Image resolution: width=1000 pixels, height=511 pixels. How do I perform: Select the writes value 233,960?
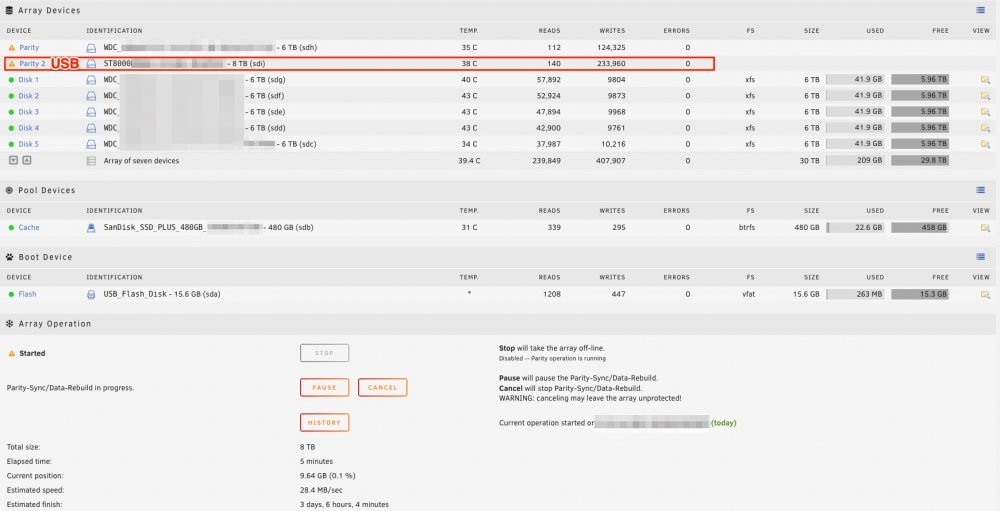tap(612, 64)
